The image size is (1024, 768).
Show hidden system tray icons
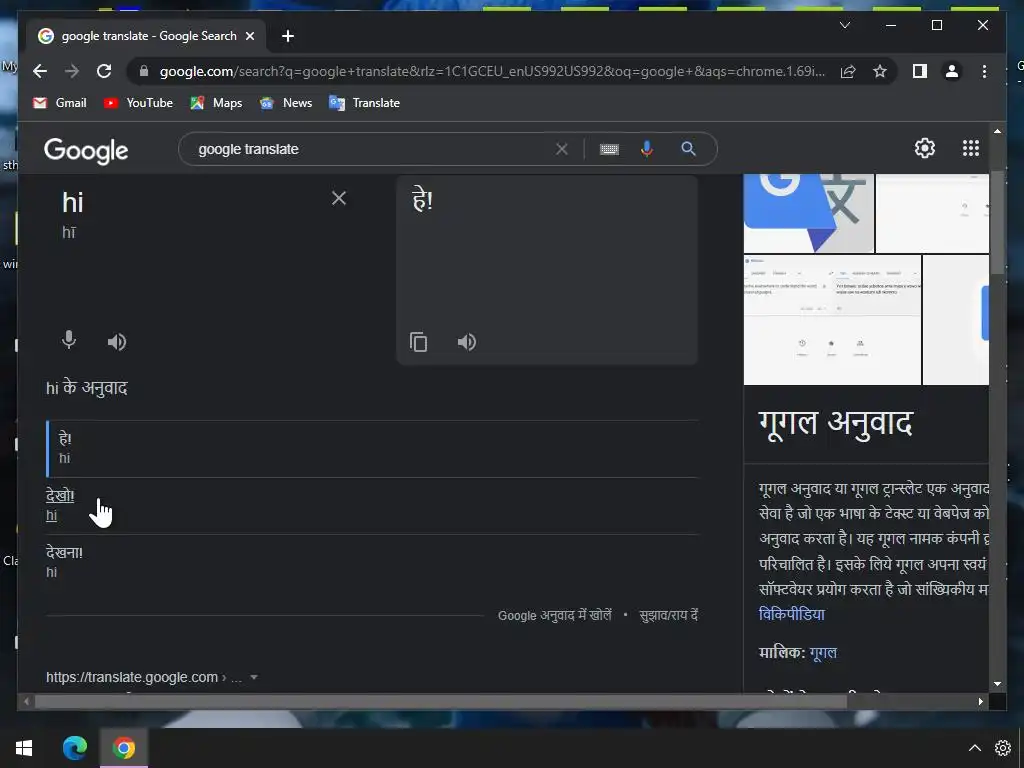[x=974, y=748]
